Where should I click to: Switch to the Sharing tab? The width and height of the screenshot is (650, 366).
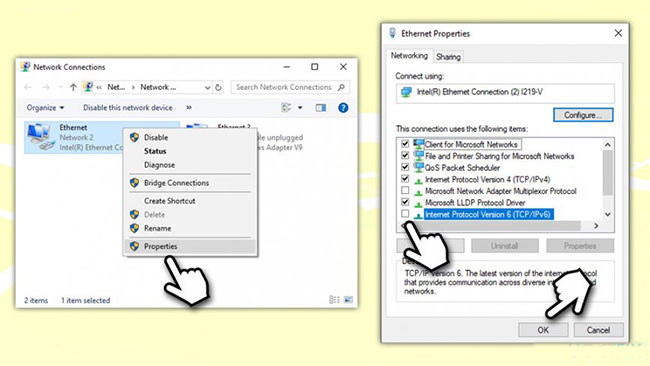pyautogui.click(x=448, y=57)
